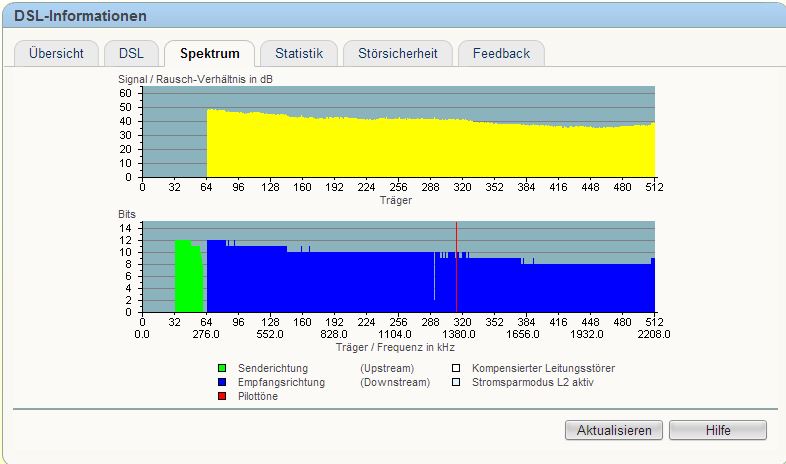Click the white Kompensierter Leitungsstörer legend box
The height and width of the screenshot is (464, 786).
[x=456, y=368]
